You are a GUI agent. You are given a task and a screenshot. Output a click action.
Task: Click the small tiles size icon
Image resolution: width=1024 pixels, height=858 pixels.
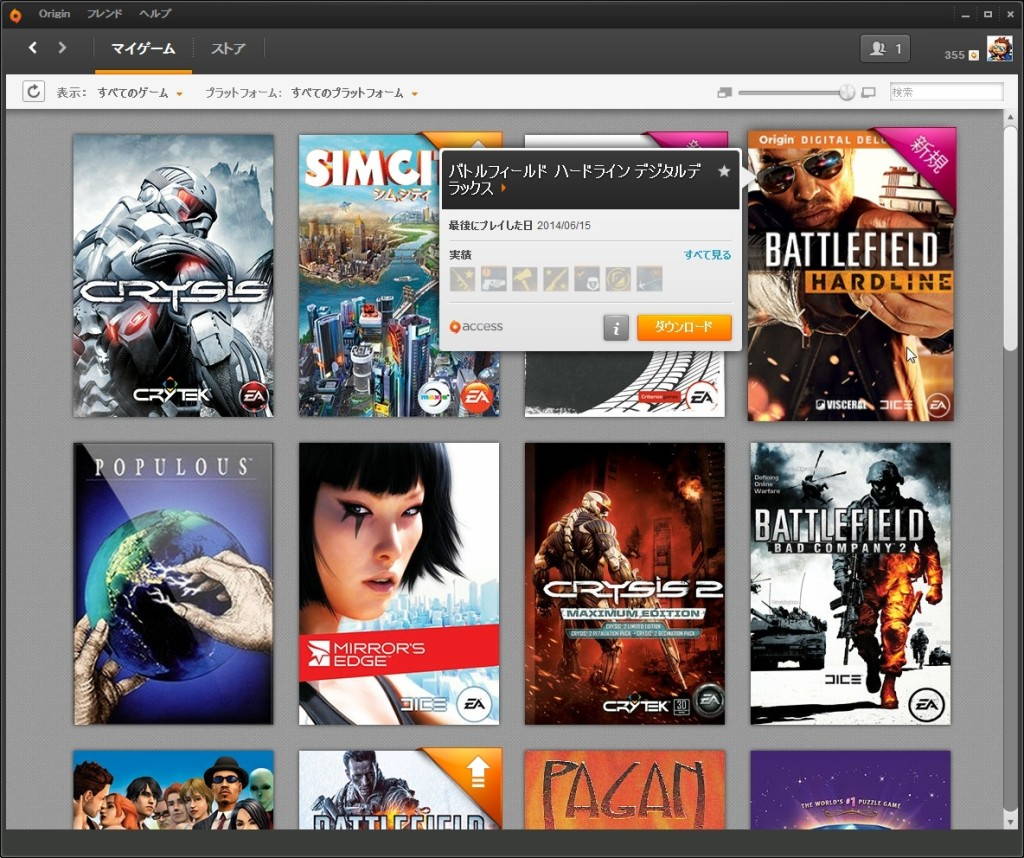pyautogui.click(x=724, y=93)
